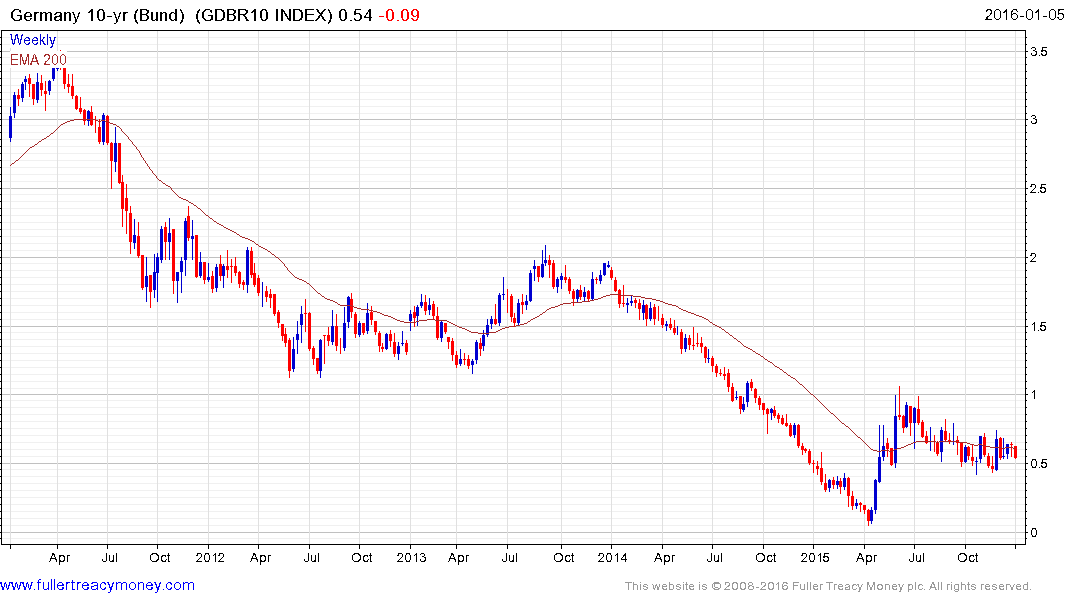Click the 0.54 last price in the title
Screen dimensions: 1075x600
[x=350, y=15]
